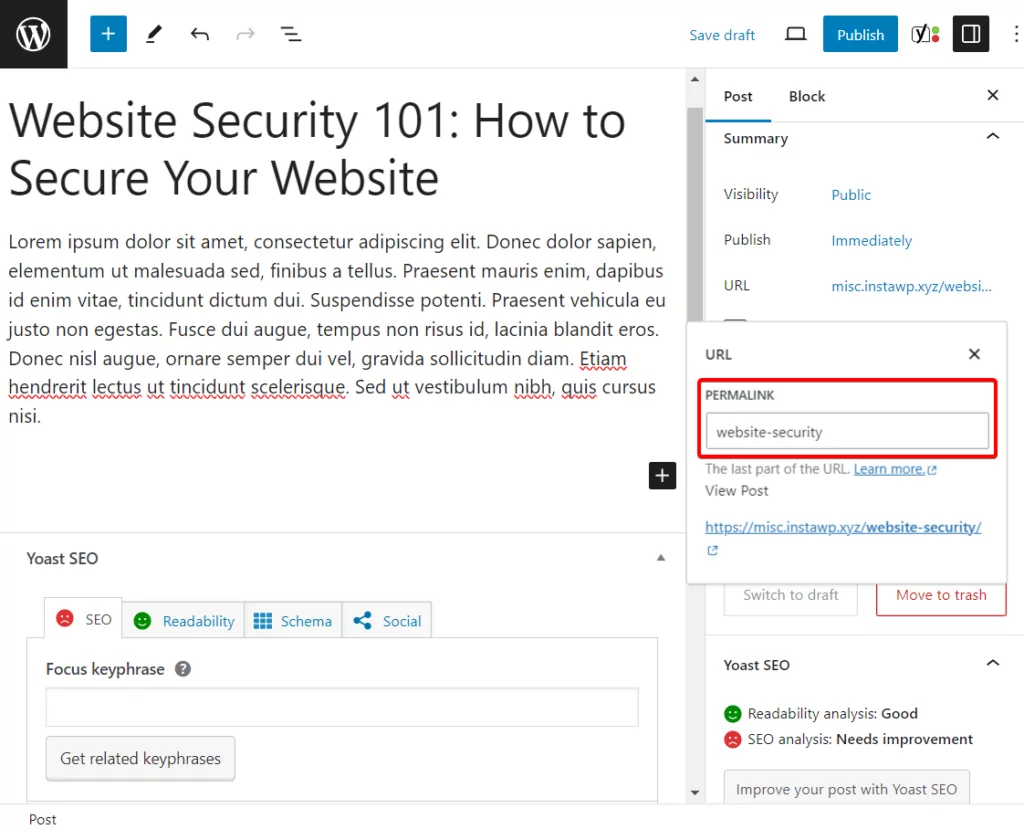Click the scrollbar down arrow
1024x829 pixels.
pyautogui.click(x=695, y=792)
